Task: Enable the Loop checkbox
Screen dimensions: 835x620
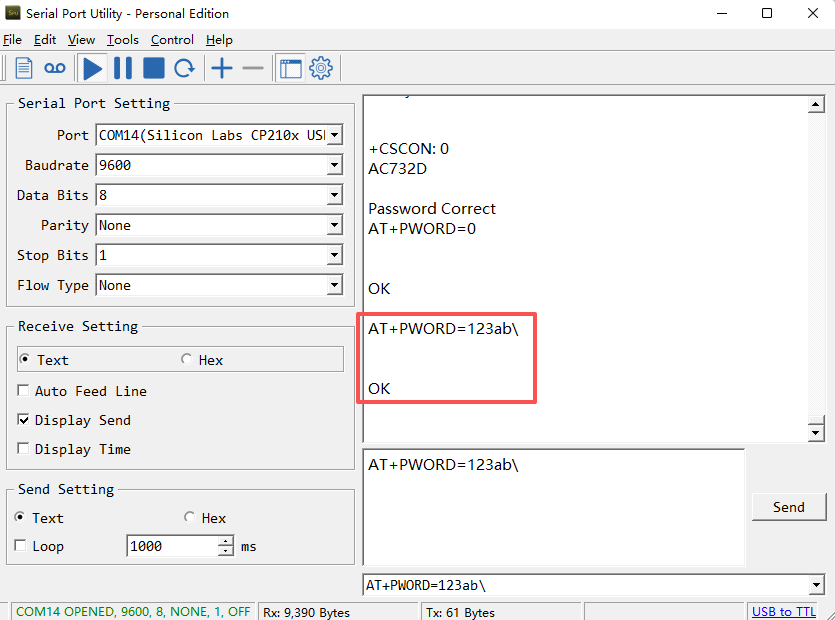Action: point(20,546)
